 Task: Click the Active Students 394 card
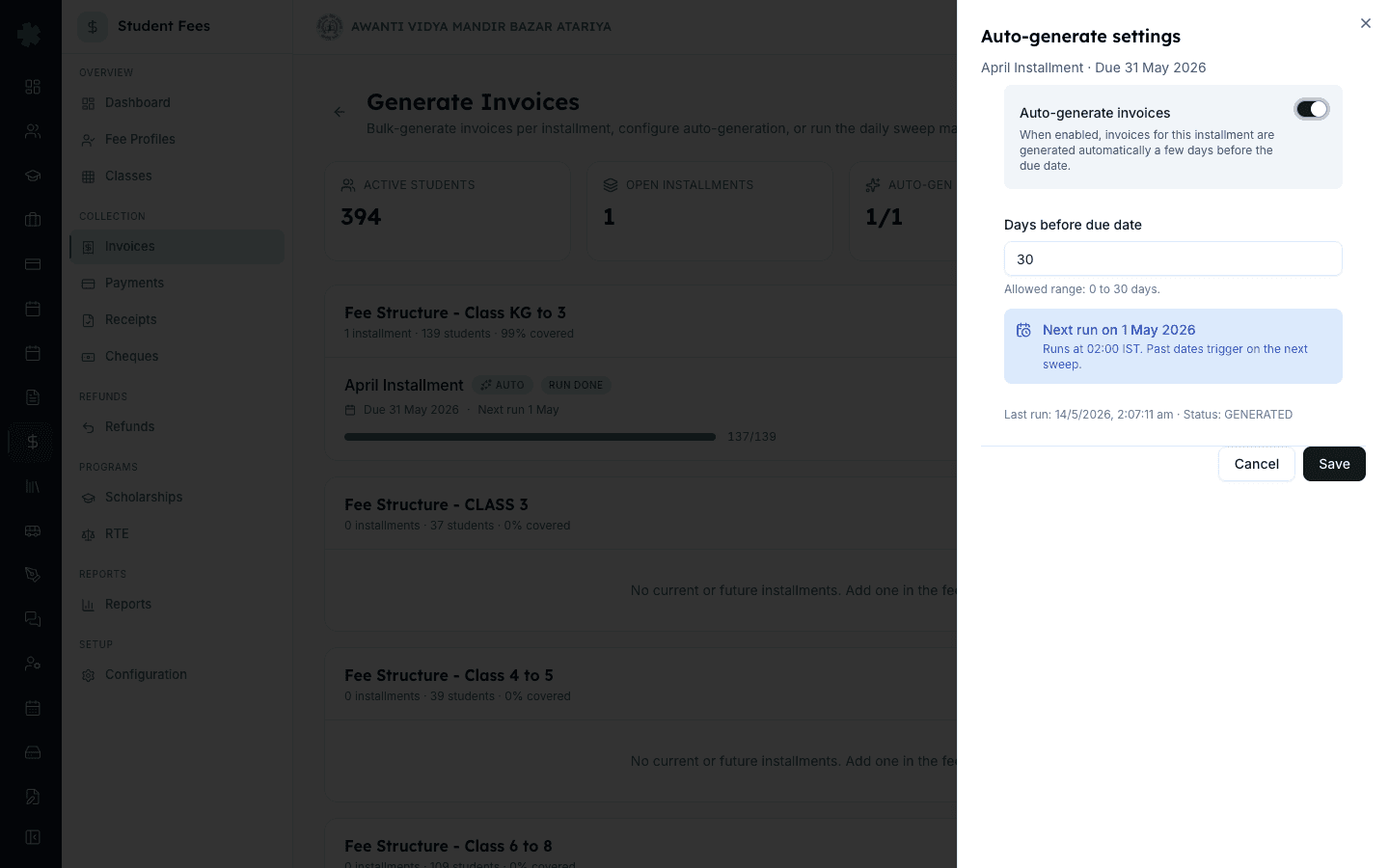click(x=448, y=210)
